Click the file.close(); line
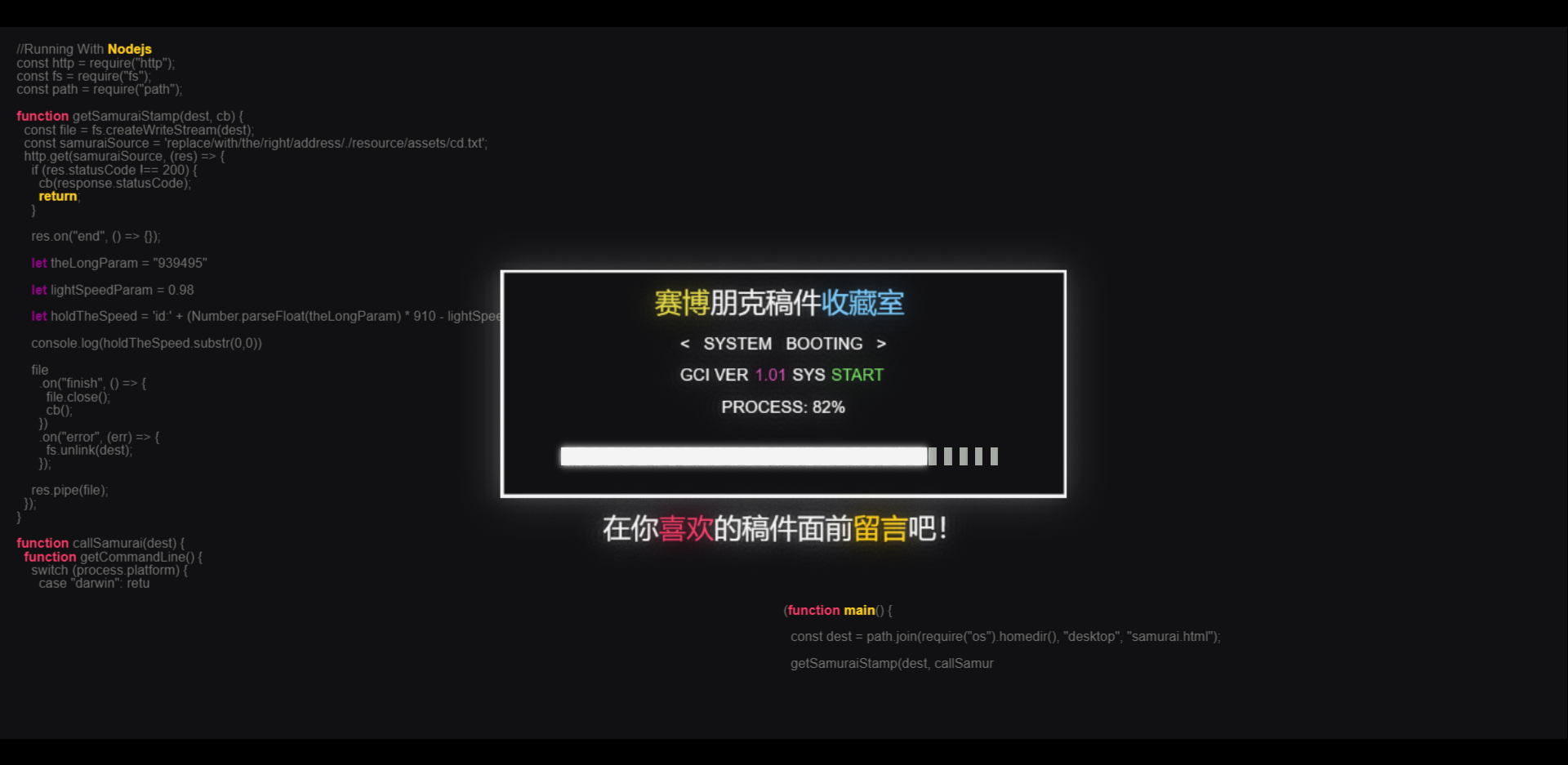The height and width of the screenshot is (765, 1568). click(78, 397)
